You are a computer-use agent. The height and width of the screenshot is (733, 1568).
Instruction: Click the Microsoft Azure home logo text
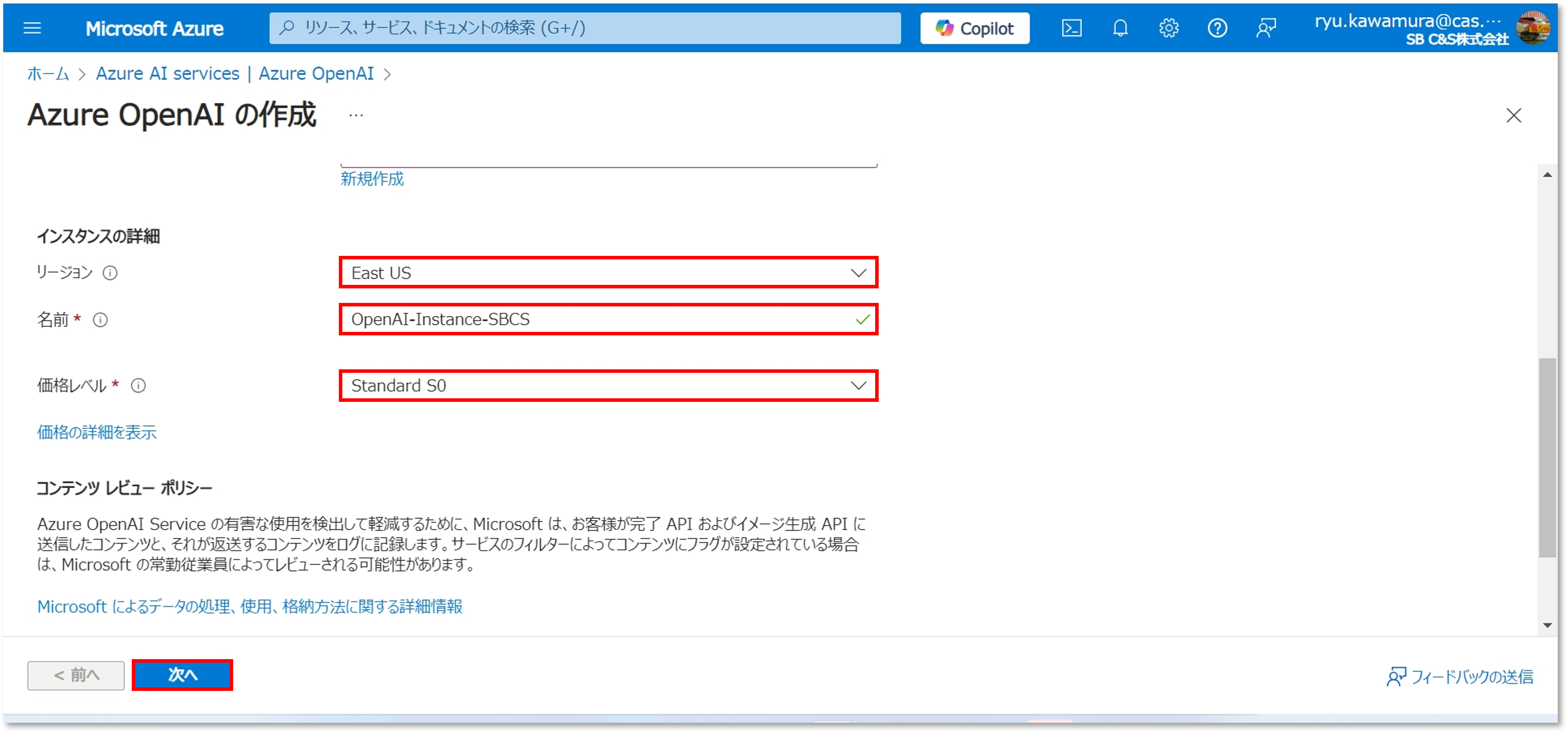coord(154,29)
